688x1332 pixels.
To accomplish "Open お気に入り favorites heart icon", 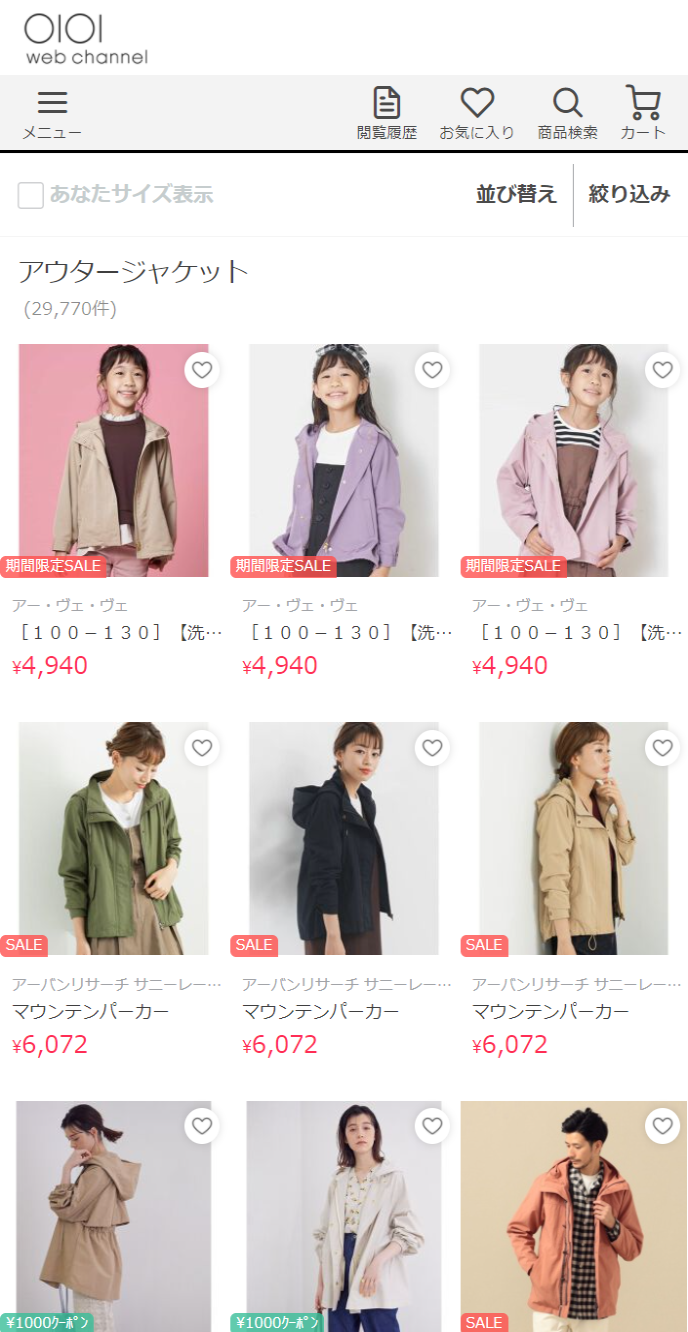I will (477, 114).
